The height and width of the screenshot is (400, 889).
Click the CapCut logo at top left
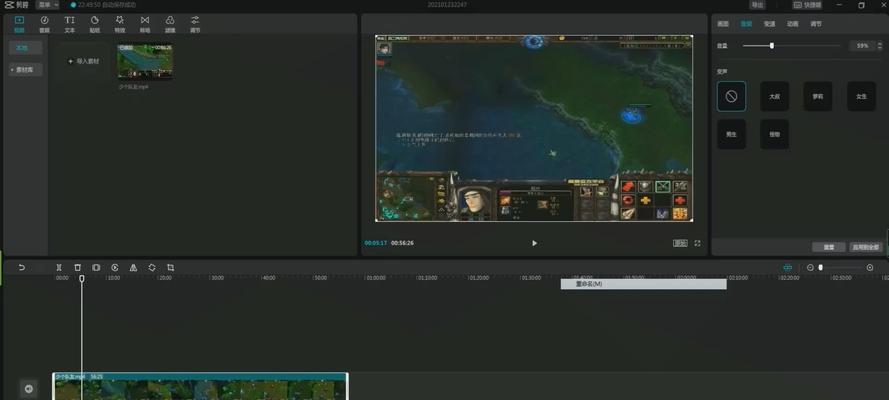click(x=16, y=5)
